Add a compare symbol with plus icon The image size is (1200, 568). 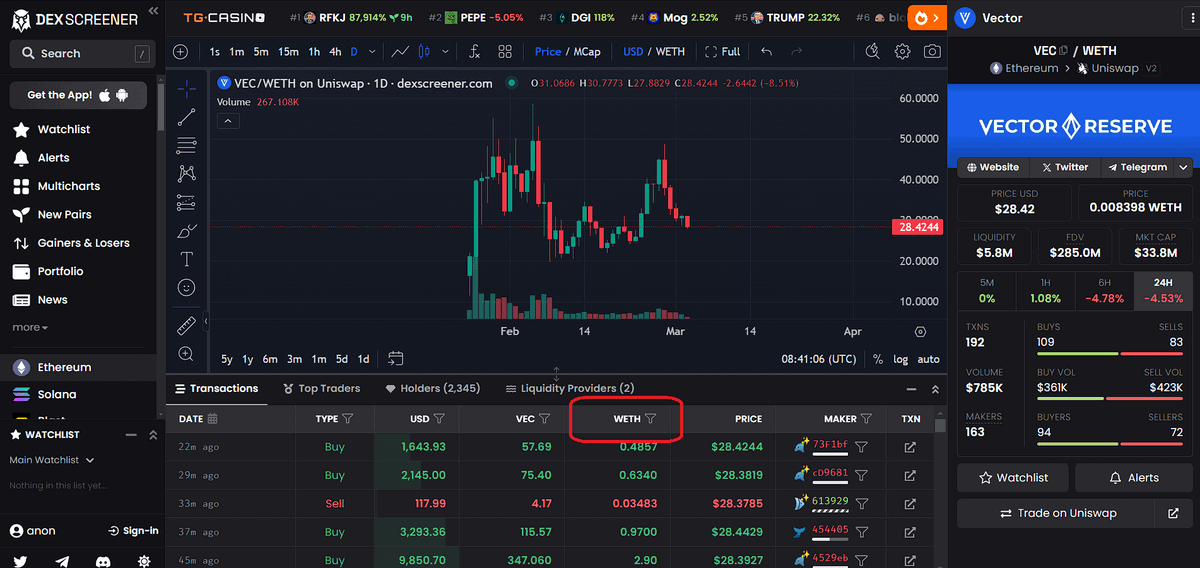[180, 51]
